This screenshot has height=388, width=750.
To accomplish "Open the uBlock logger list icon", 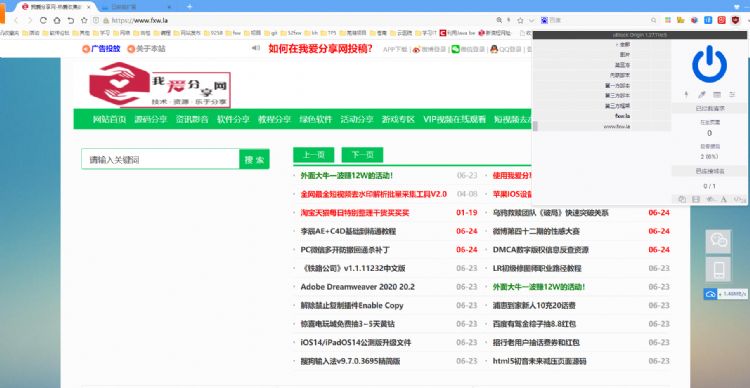I will tap(717, 95).
